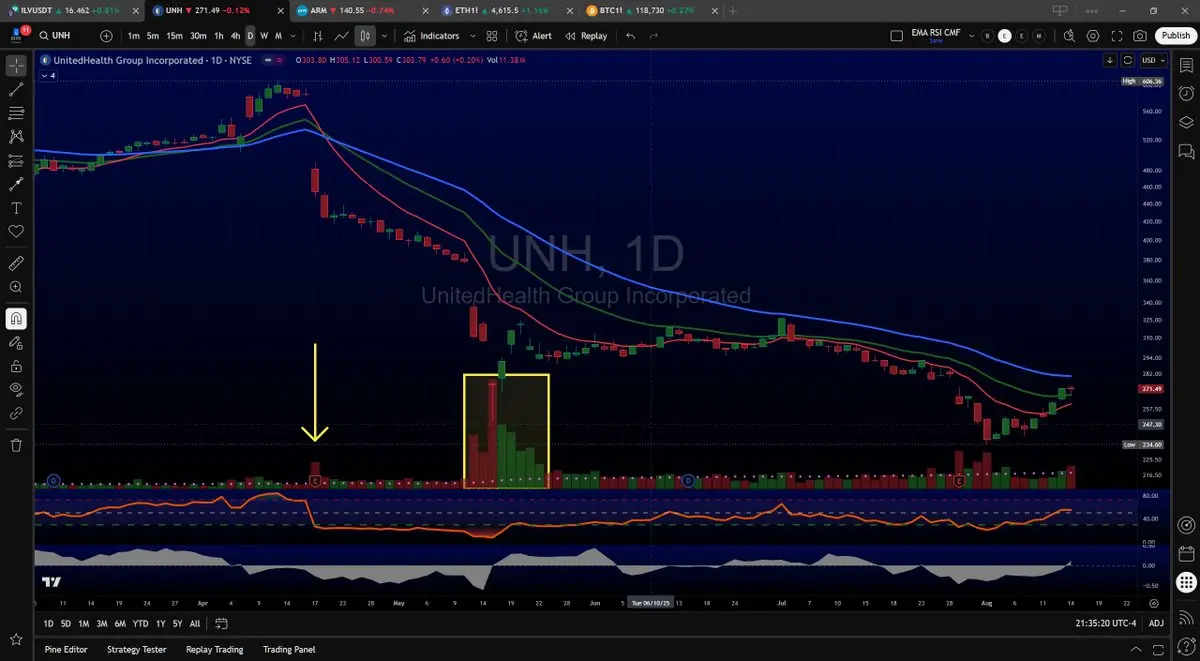
Task: Expand the chart style dropdown arrow
Action: (384, 36)
